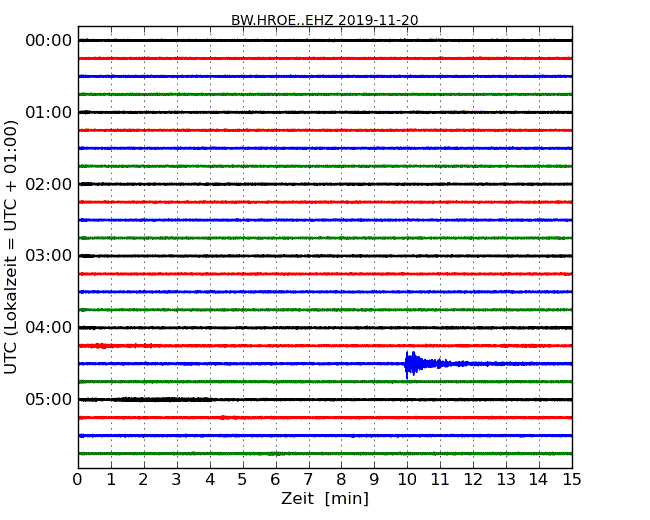Click the x-axis tick label 10

pos(407,480)
